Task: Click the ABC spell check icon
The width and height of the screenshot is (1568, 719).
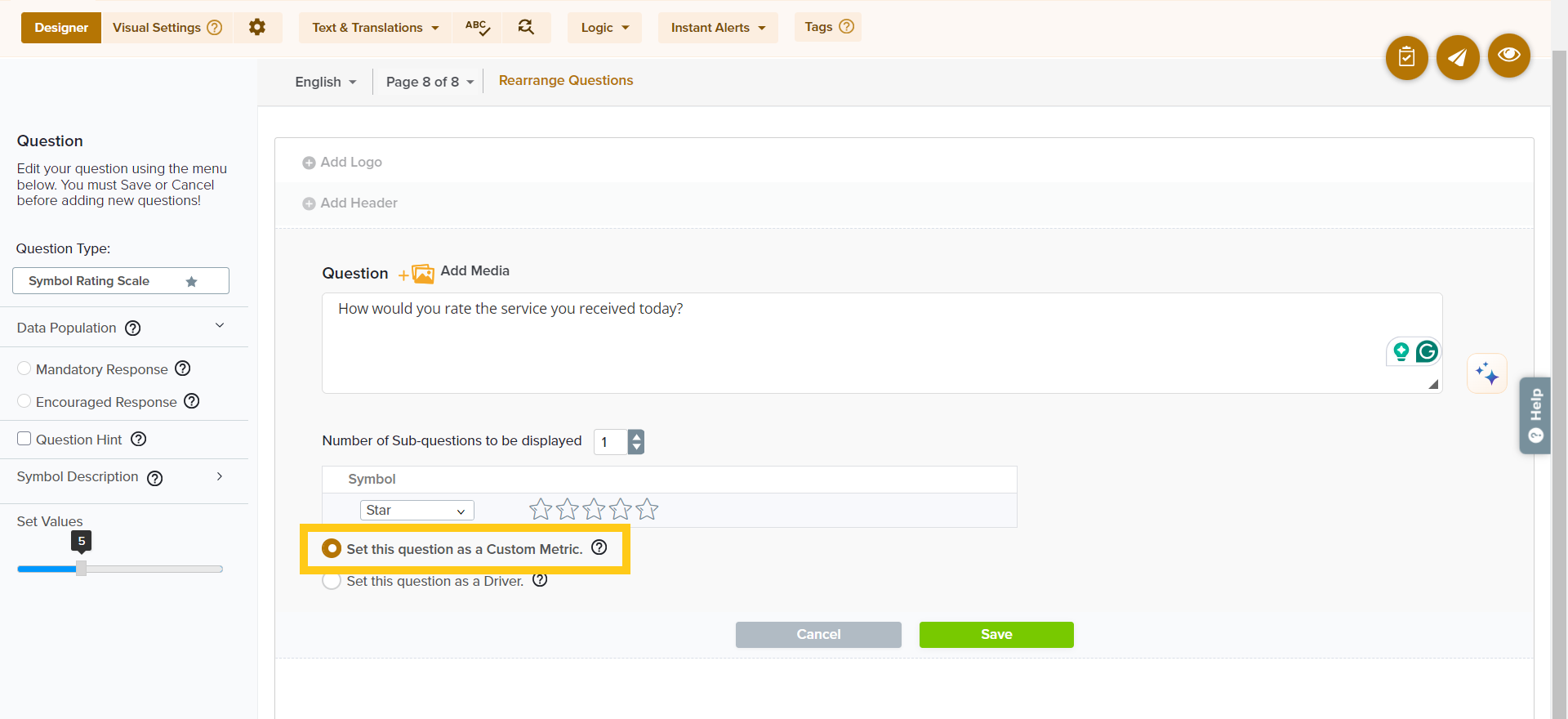Action: [x=478, y=28]
